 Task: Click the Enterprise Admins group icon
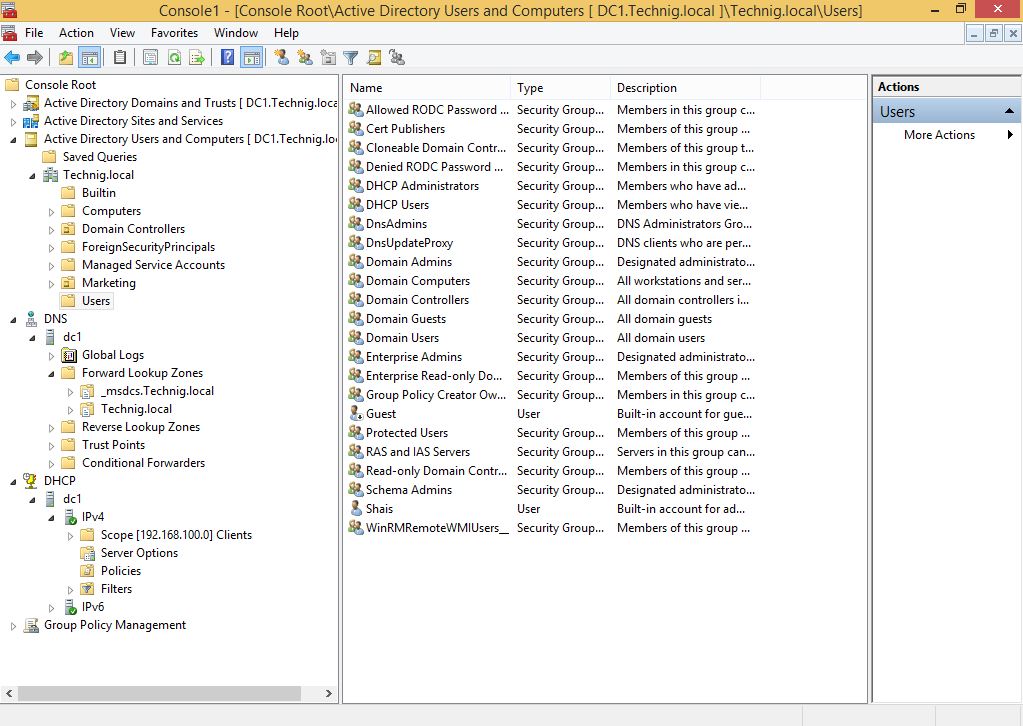356,356
